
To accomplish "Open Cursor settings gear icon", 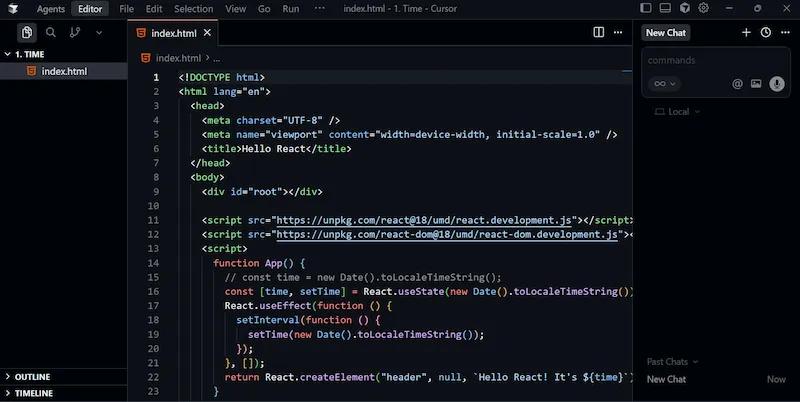I will (704, 8).
